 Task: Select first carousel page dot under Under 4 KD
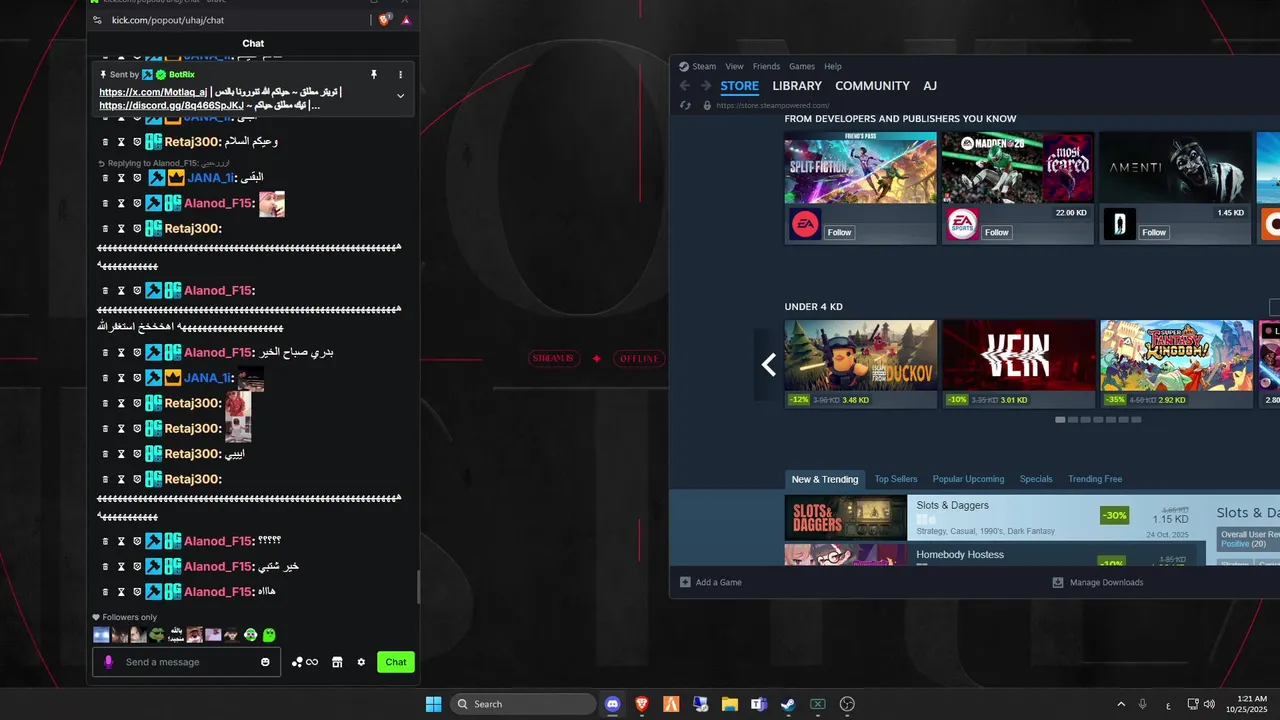pos(1060,420)
